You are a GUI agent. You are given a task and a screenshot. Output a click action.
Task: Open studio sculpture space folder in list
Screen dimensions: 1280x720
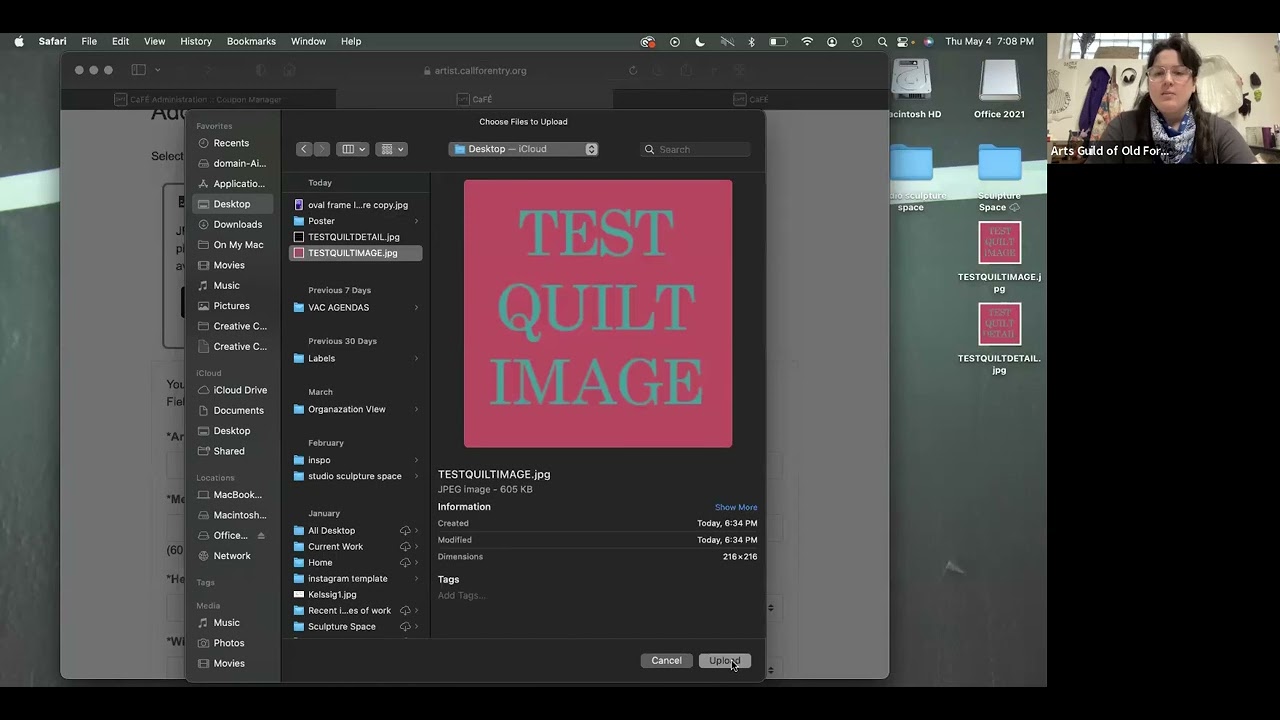[x=355, y=476]
